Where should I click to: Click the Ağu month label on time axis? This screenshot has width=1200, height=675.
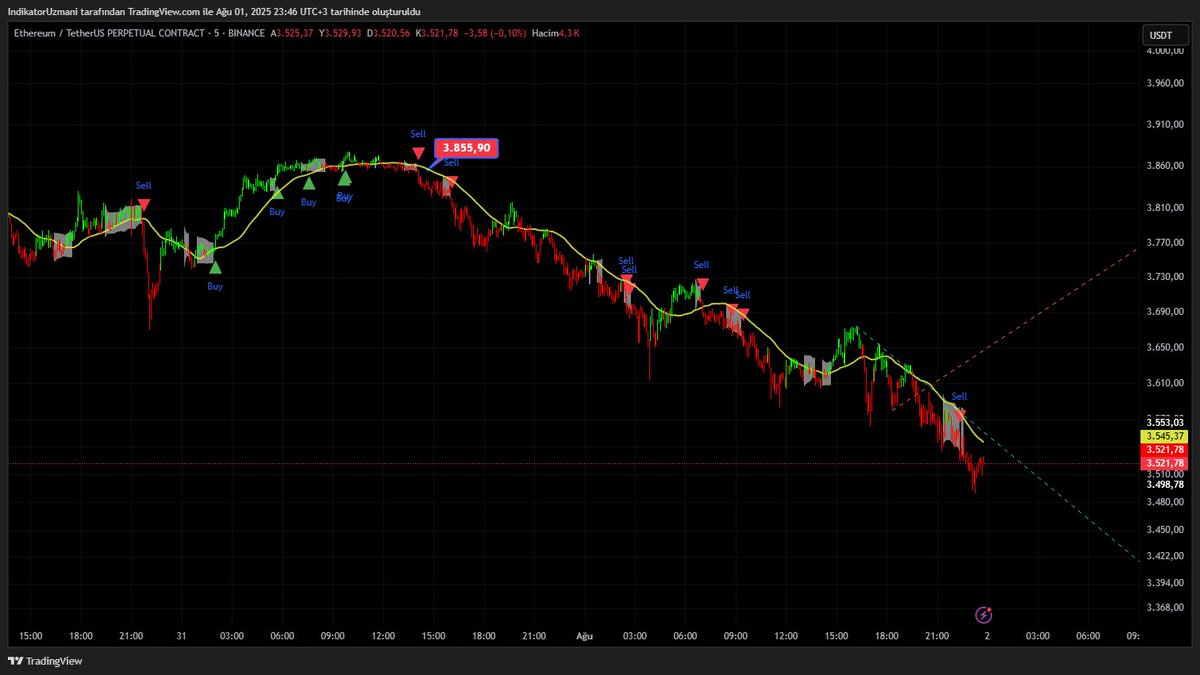(x=584, y=635)
